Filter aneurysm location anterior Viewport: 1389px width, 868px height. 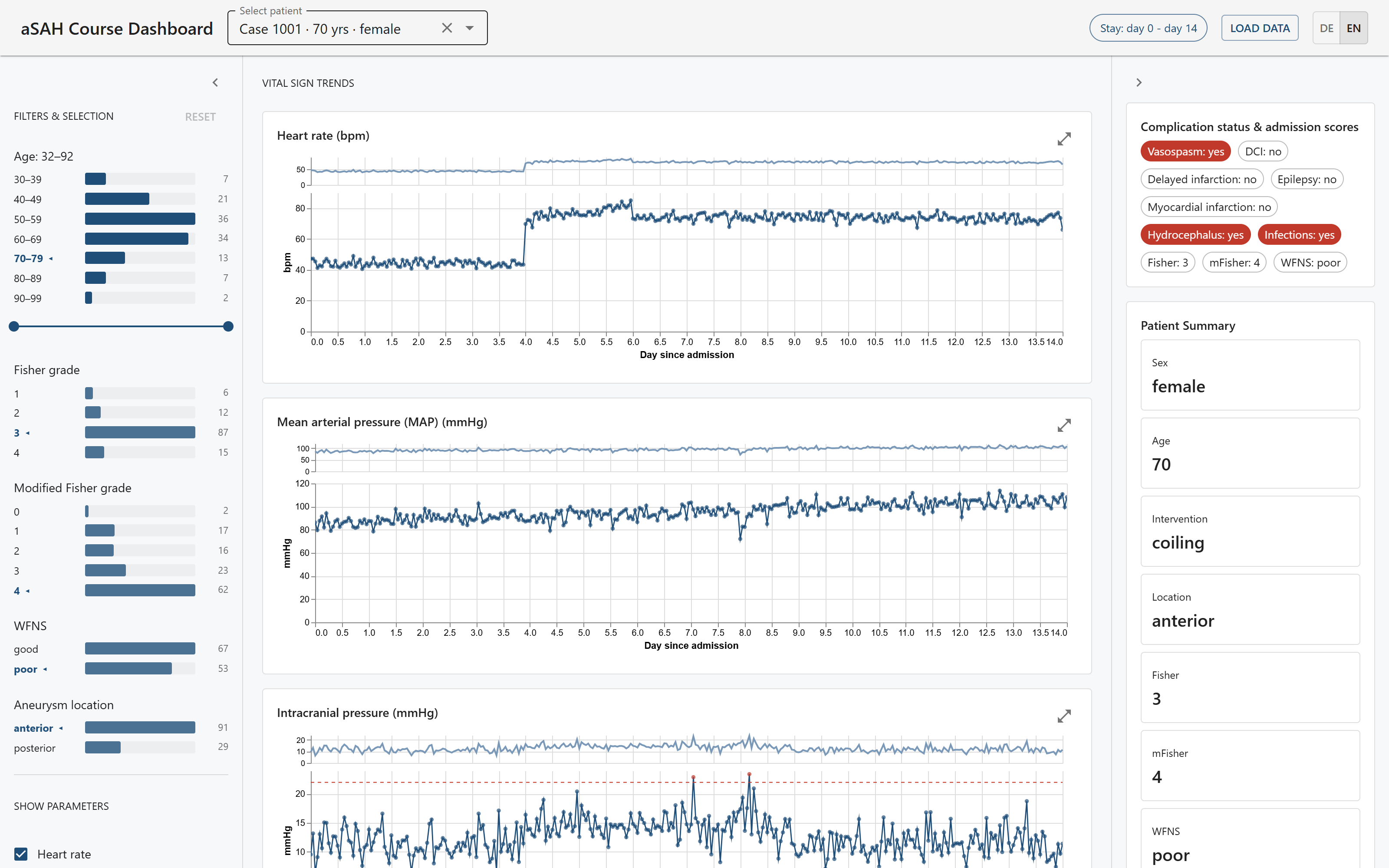coord(121,727)
